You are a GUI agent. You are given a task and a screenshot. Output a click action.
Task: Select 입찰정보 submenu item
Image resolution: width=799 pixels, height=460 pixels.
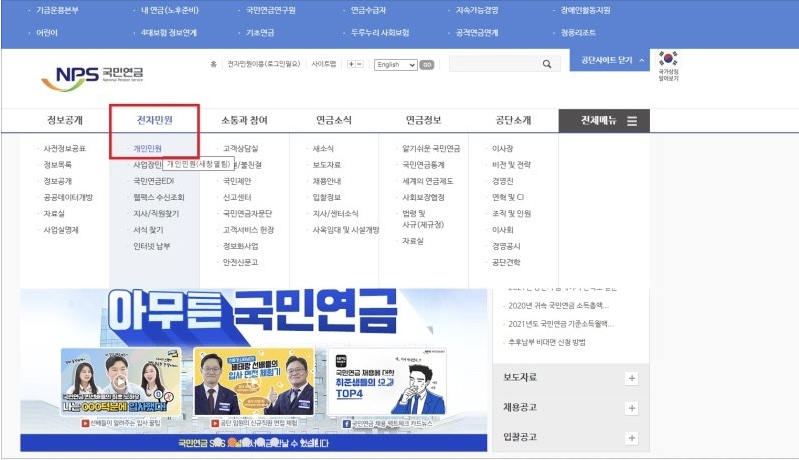point(326,197)
